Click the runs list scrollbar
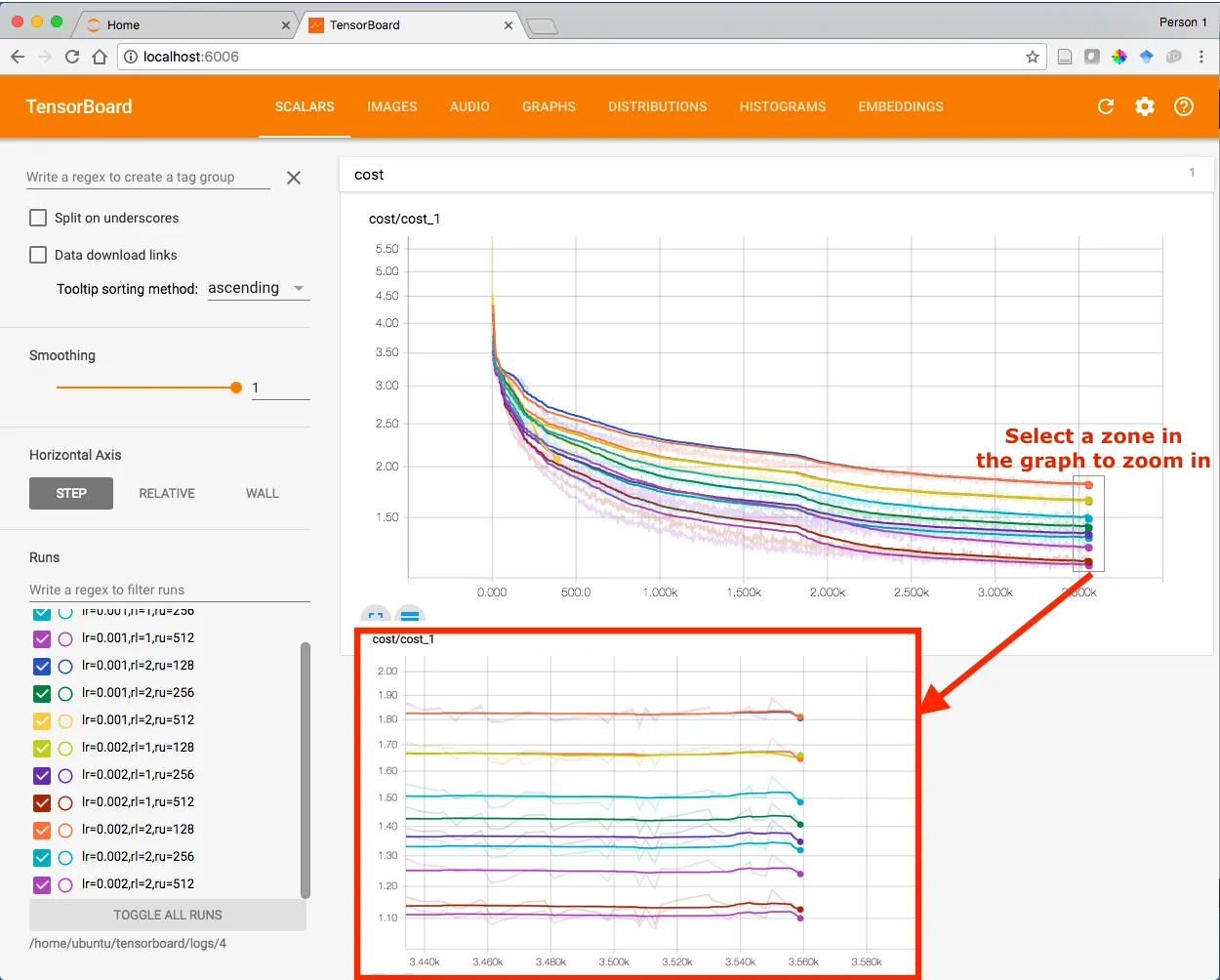 305,770
